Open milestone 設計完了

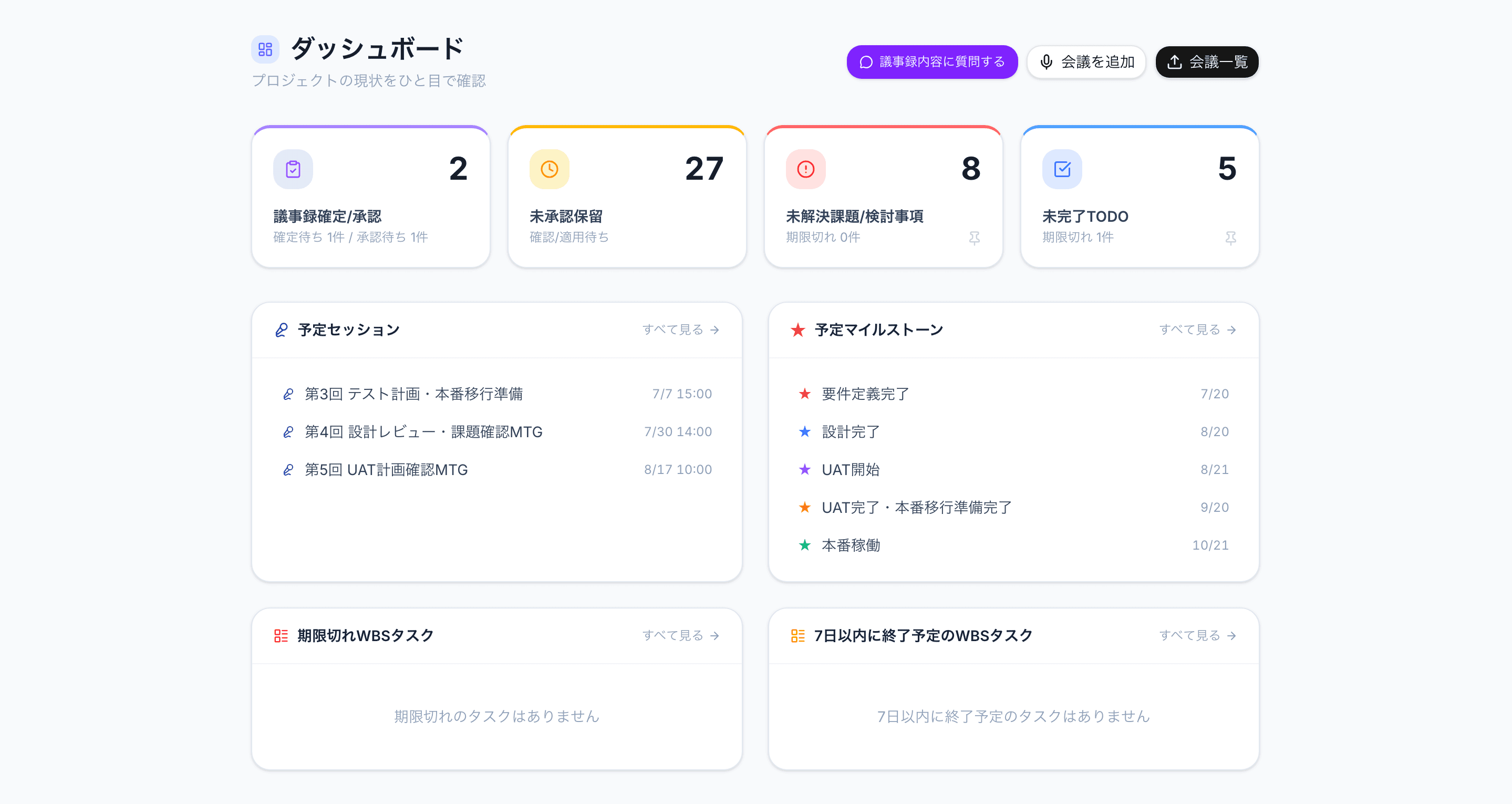point(1013,431)
